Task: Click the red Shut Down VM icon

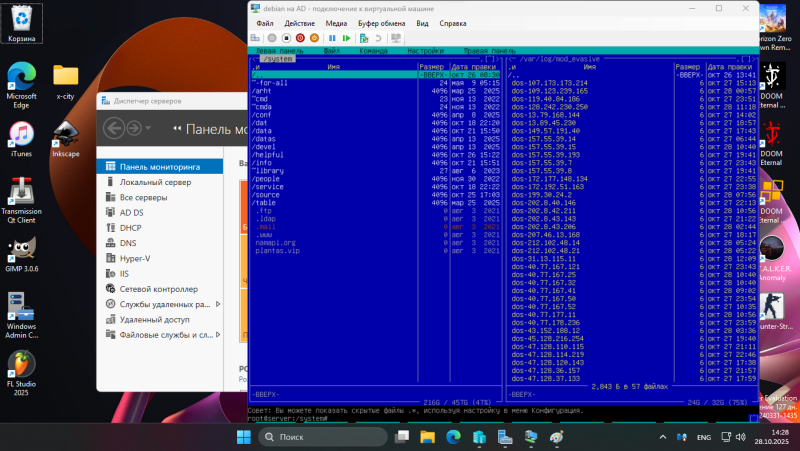Action: [x=300, y=37]
